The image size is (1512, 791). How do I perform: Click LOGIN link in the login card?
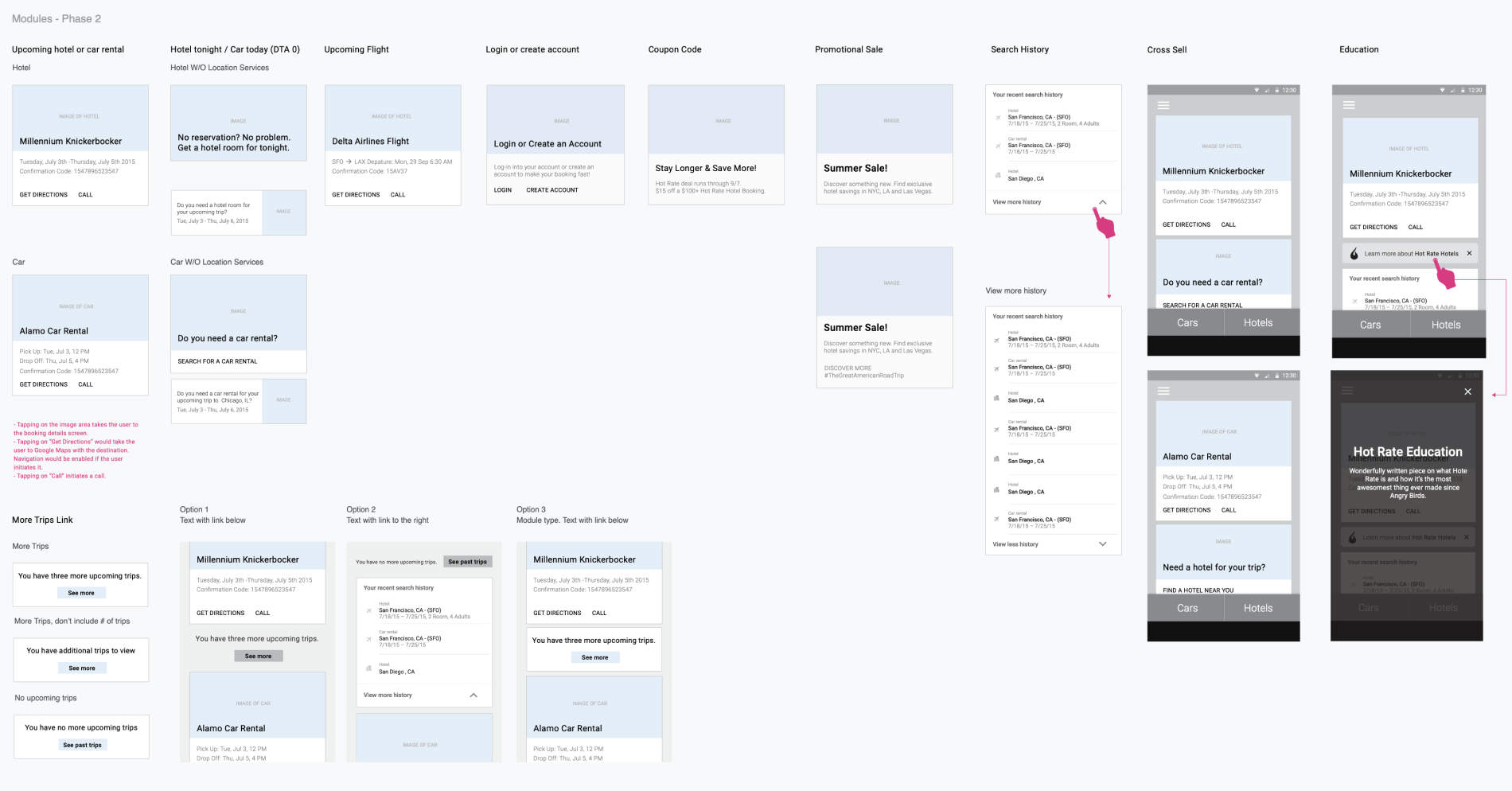502,190
